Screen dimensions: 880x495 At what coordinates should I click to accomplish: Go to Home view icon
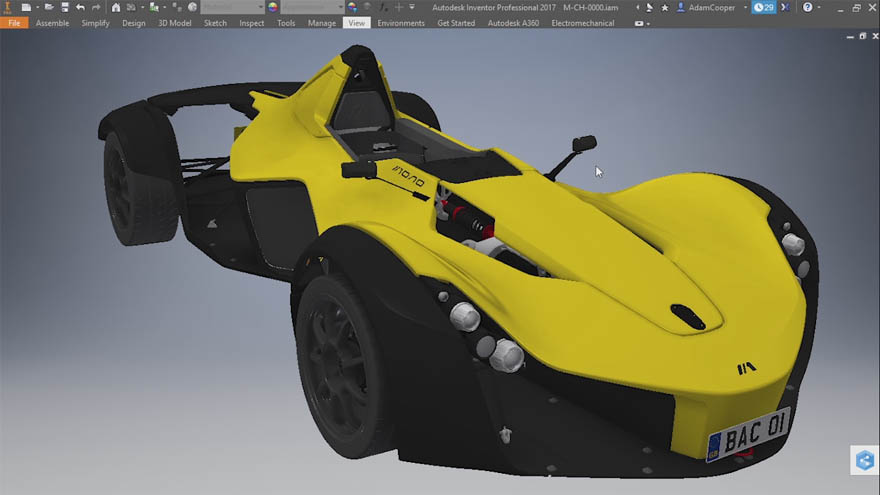(116, 7)
